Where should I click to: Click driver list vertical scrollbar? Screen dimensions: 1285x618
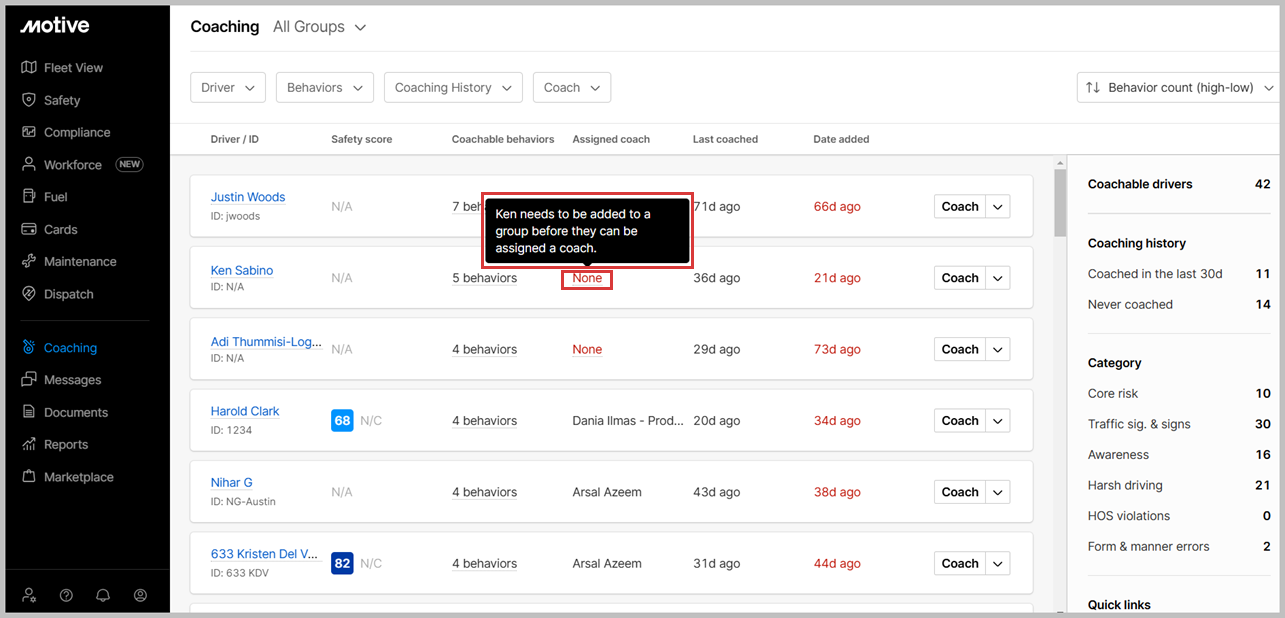[x=1060, y=204]
